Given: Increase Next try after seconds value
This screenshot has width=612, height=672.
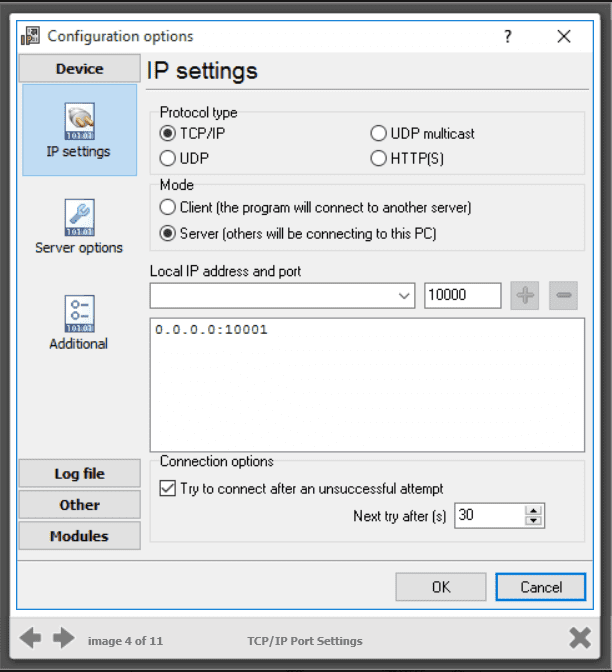Looking at the screenshot, I should pyautogui.click(x=534, y=510).
